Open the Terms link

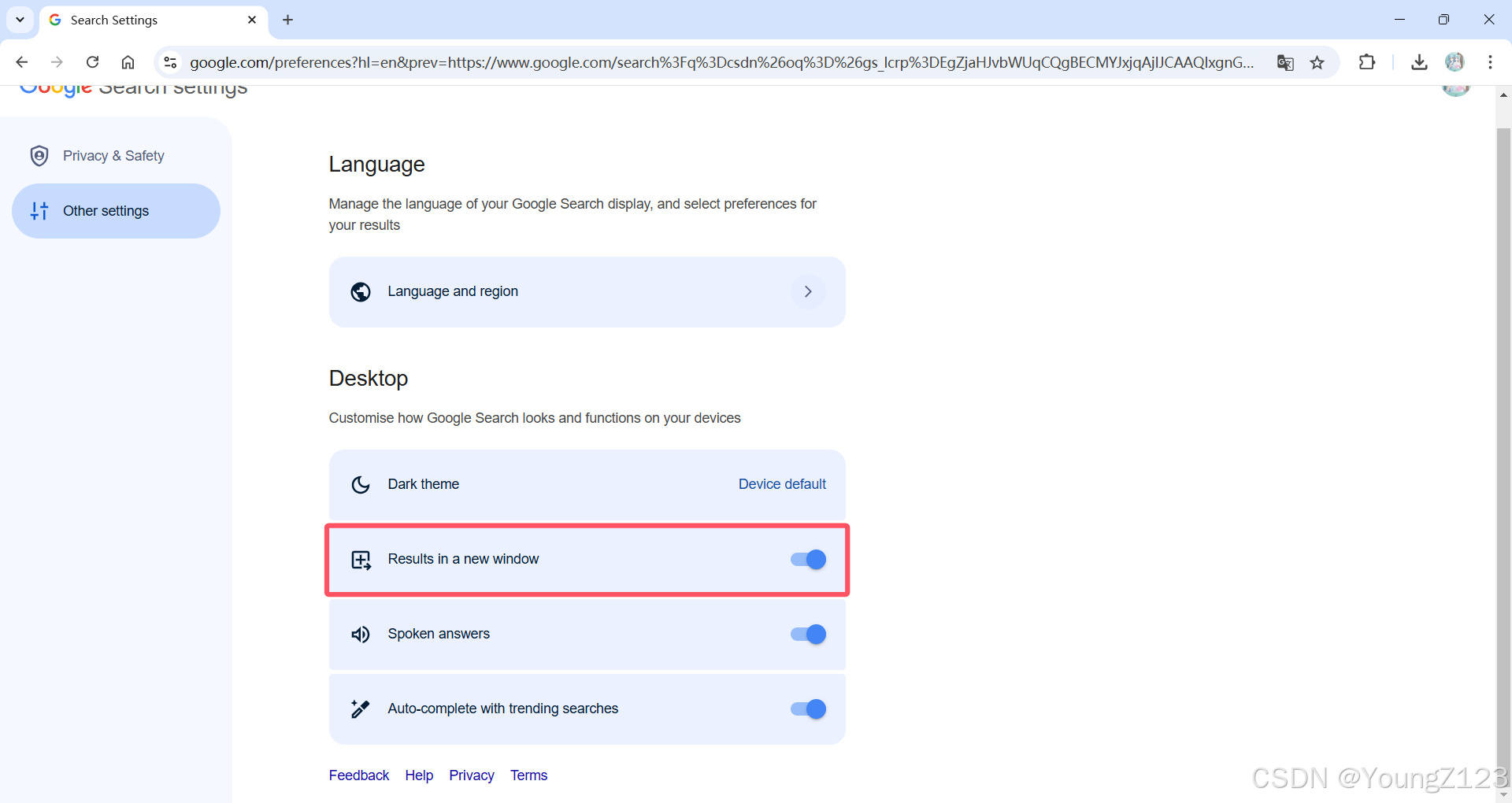click(528, 775)
